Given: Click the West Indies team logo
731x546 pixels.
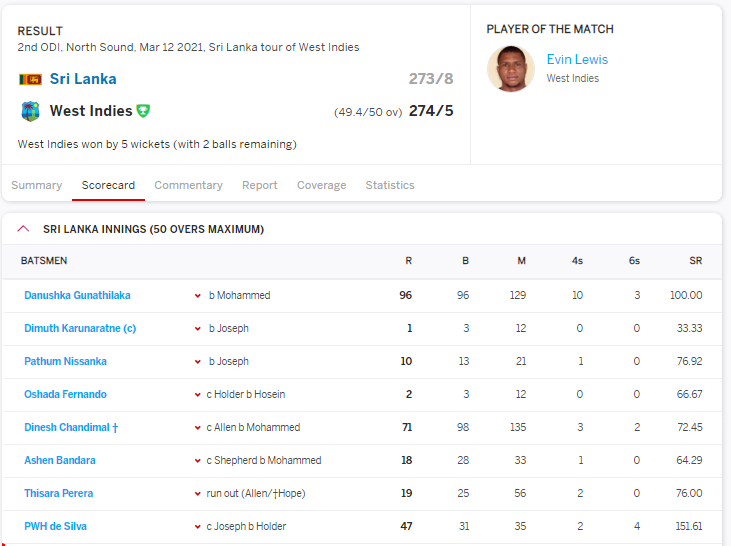Looking at the screenshot, I should tap(30, 111).
